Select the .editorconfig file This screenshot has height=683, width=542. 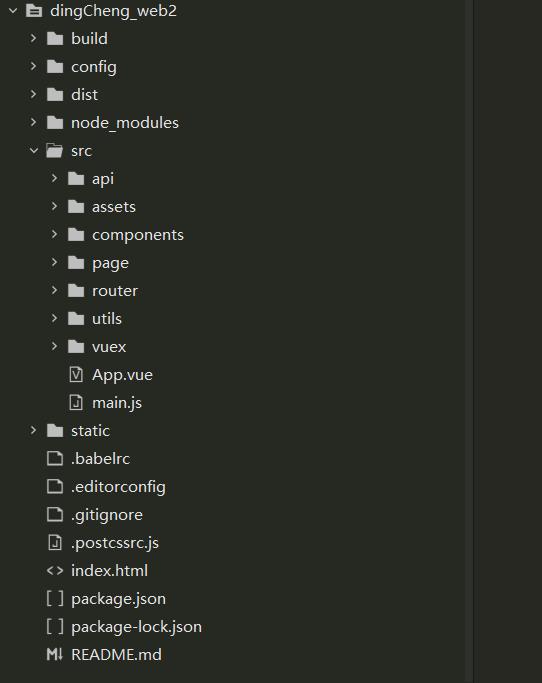pos(118,487)
